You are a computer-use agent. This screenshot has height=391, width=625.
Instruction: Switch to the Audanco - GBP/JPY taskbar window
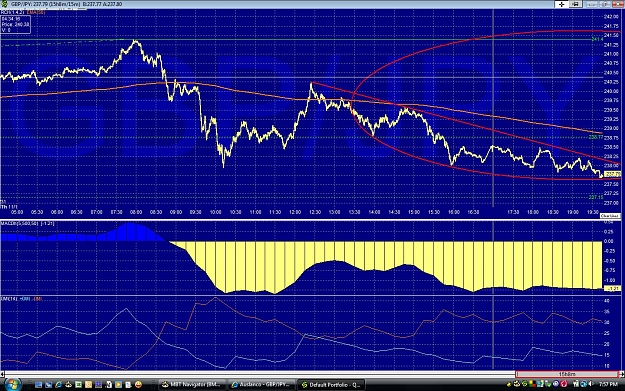[262, 385]
